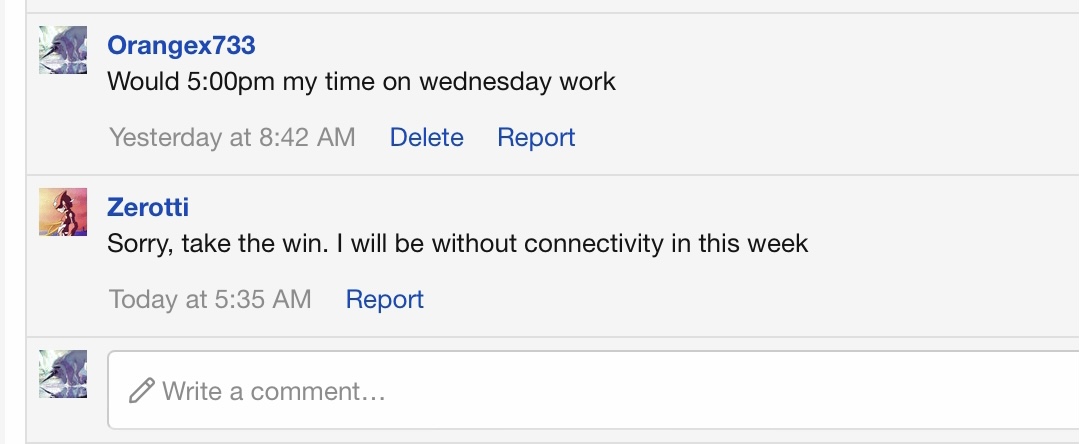Click your avatar beside the comment box
Screen dimensions: 1079x444
[x=62, y=374]
